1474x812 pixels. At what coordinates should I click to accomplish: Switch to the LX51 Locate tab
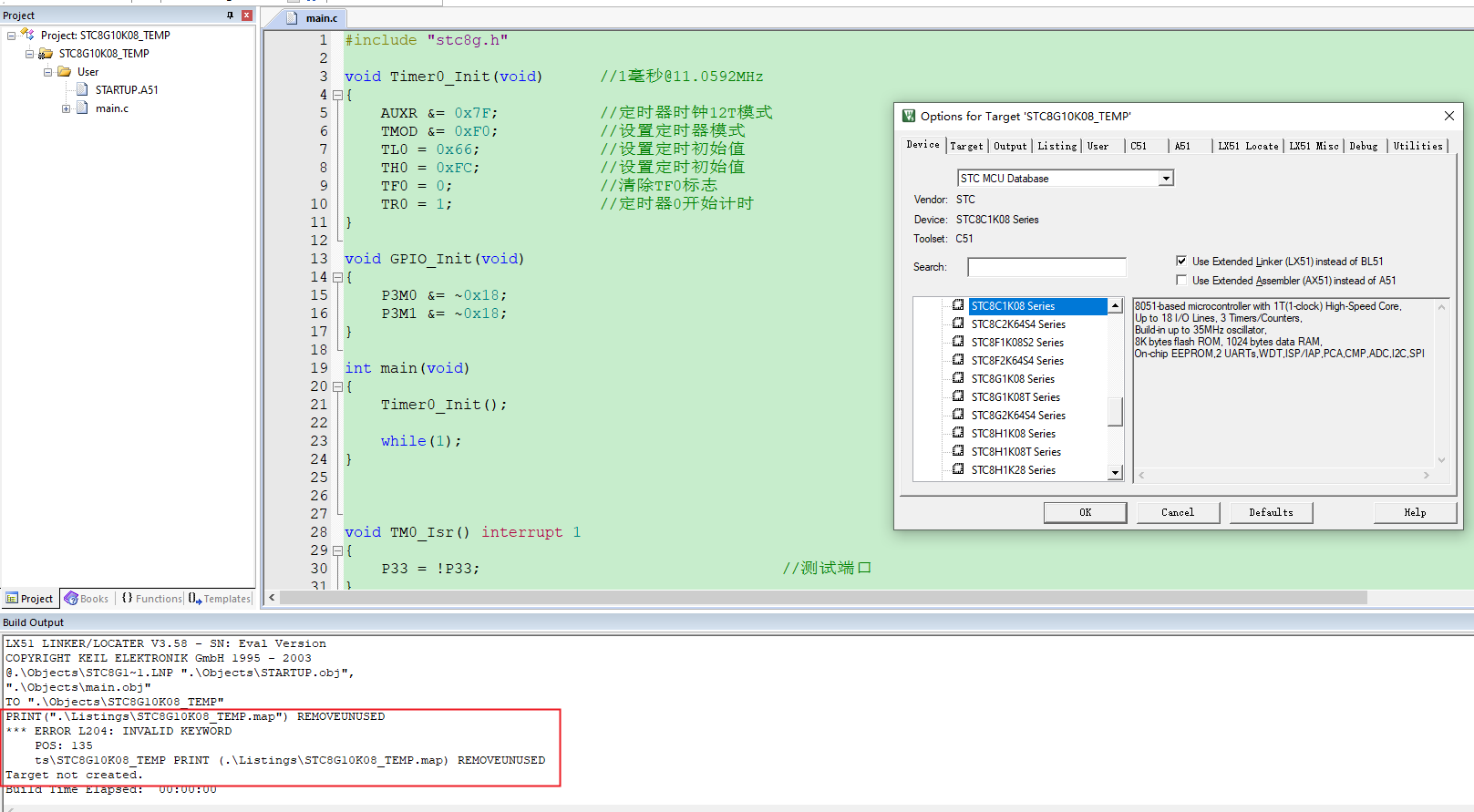click(x=1248, y=146)
